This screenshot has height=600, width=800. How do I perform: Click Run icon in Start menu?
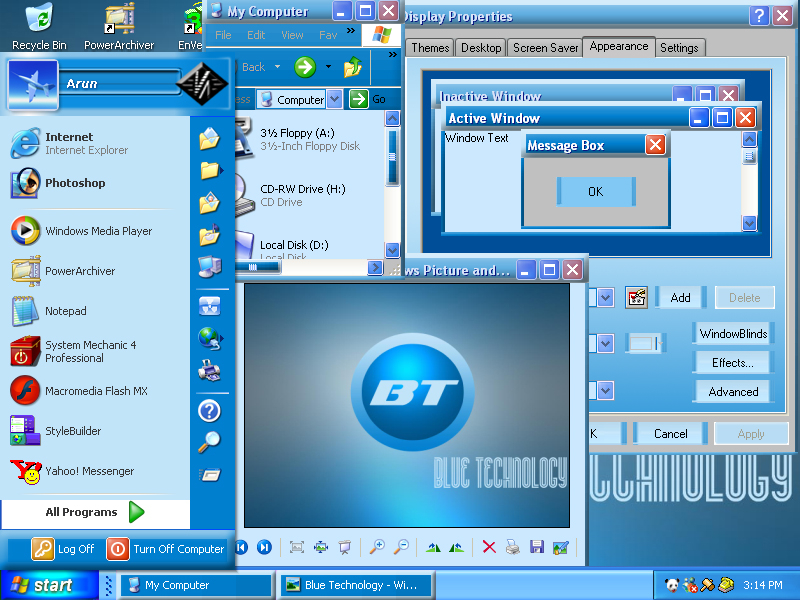209,475
